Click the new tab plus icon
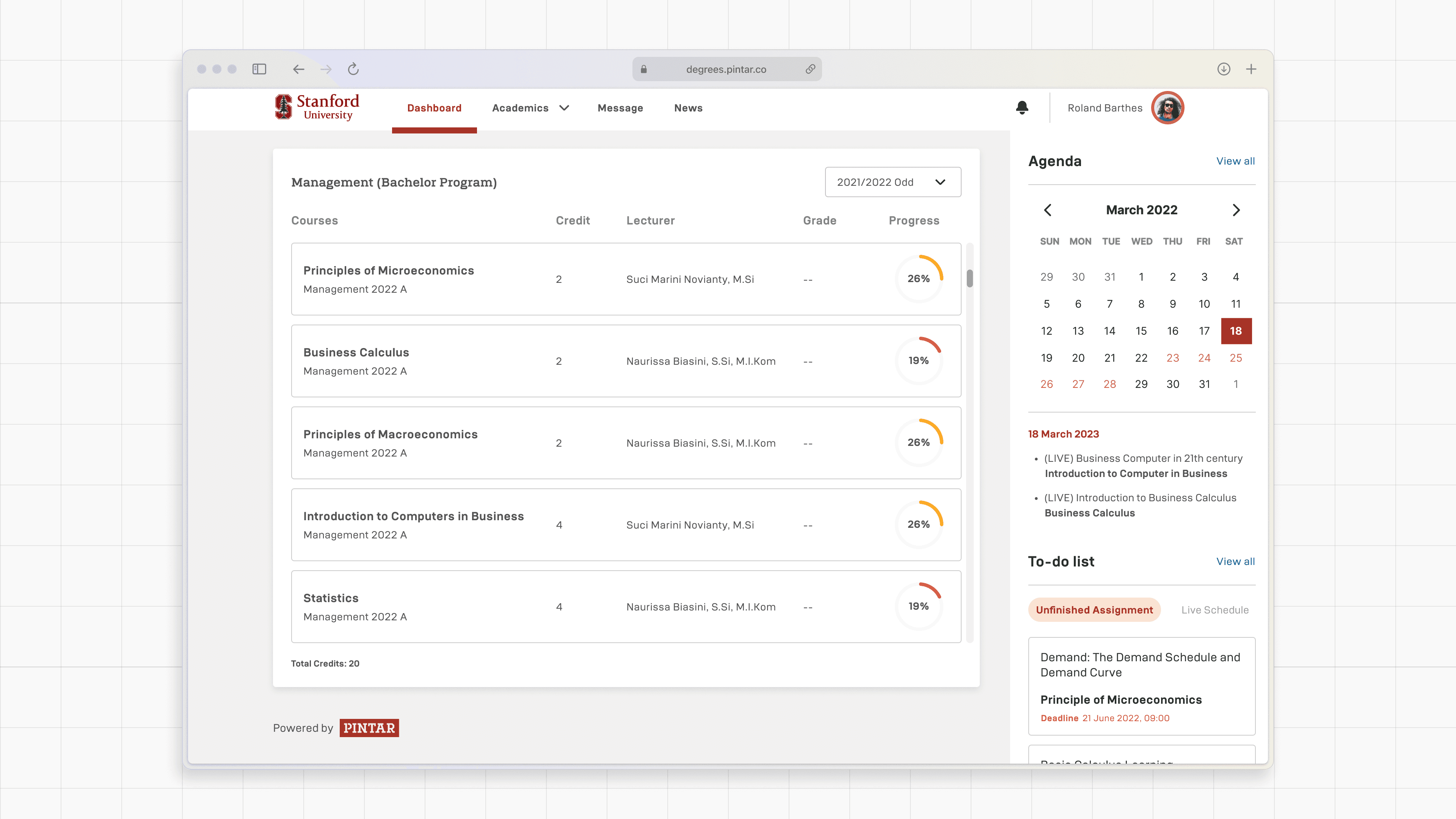Viewport: 1456px width, 819px height. tap(1251, 69)
